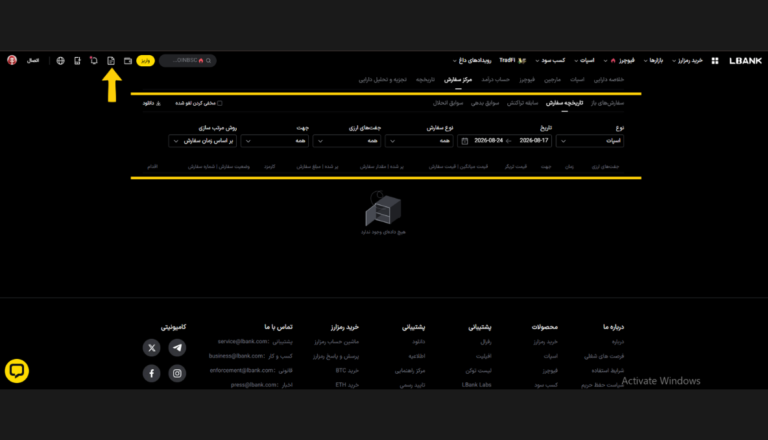Image resolution: width=768 pixels, height=440 pixels.
Task: Expand the نوع dropdown showing اسپات
Action: [x=590, y=141]
